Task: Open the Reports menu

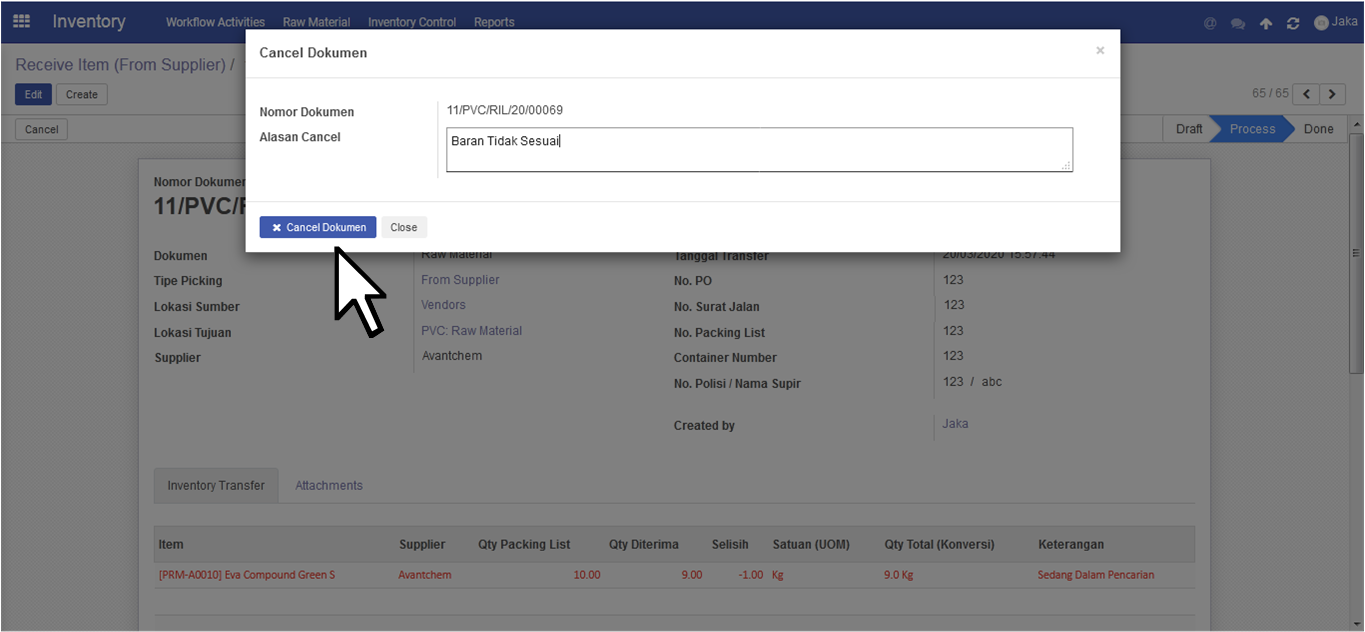Action: click(494, 22)
